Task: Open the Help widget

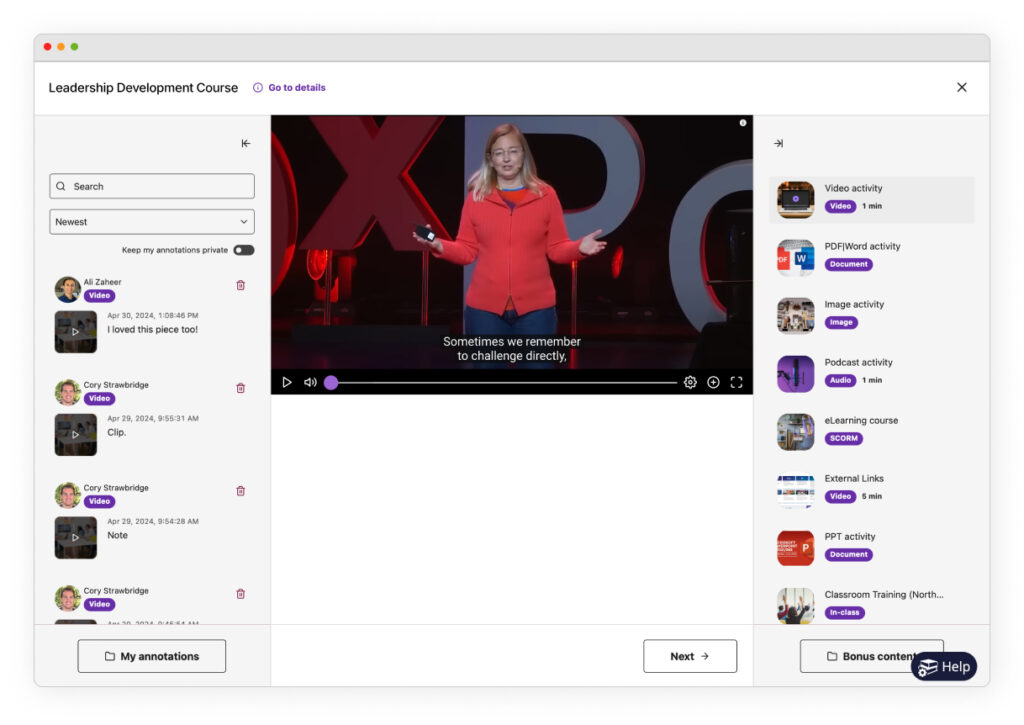Action: (944, 666)
